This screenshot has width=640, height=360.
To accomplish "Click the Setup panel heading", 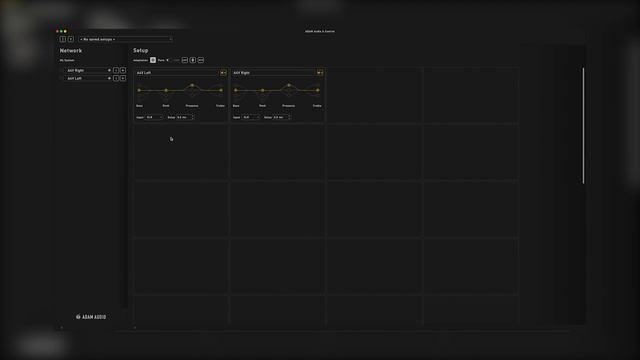I will [x=140, y=50].
